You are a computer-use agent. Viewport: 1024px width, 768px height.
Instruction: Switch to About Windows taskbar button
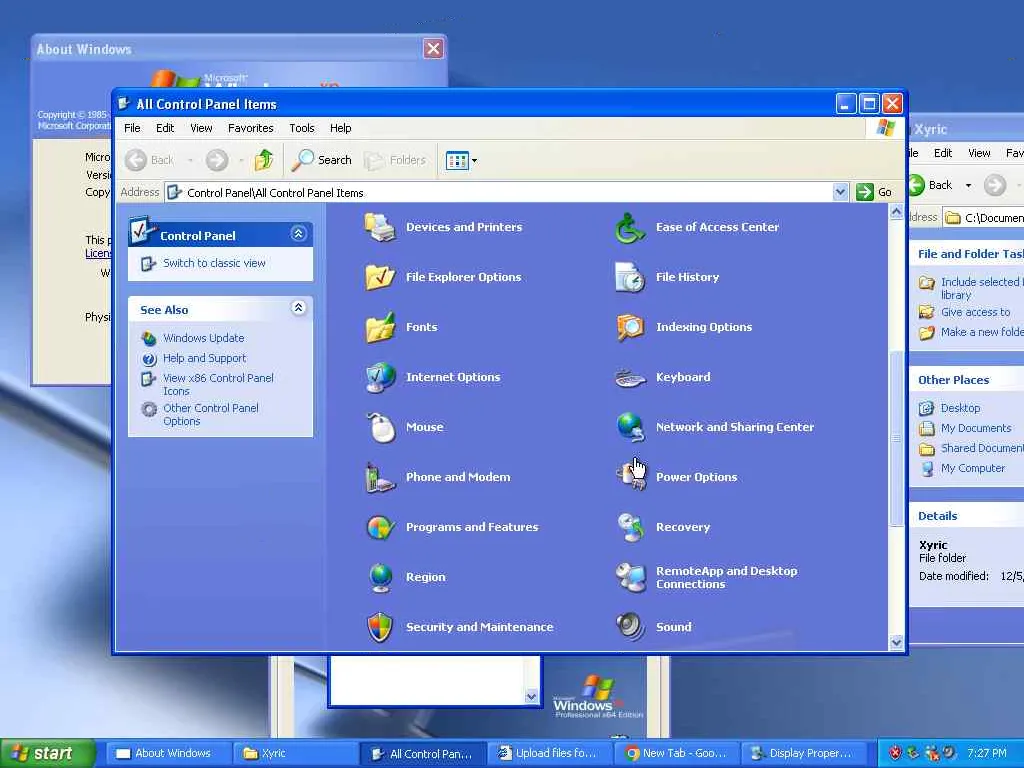click(168, 753)
